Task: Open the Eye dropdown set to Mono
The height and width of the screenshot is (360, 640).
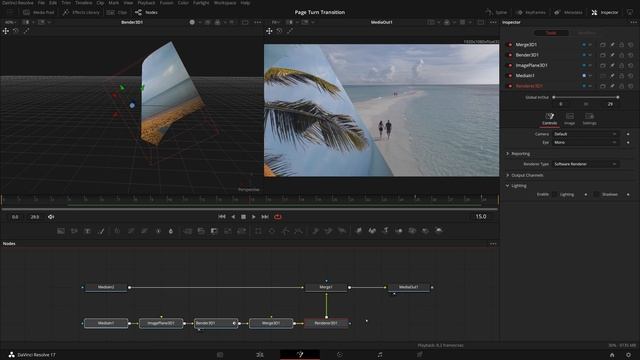Action: click(585, 142)
